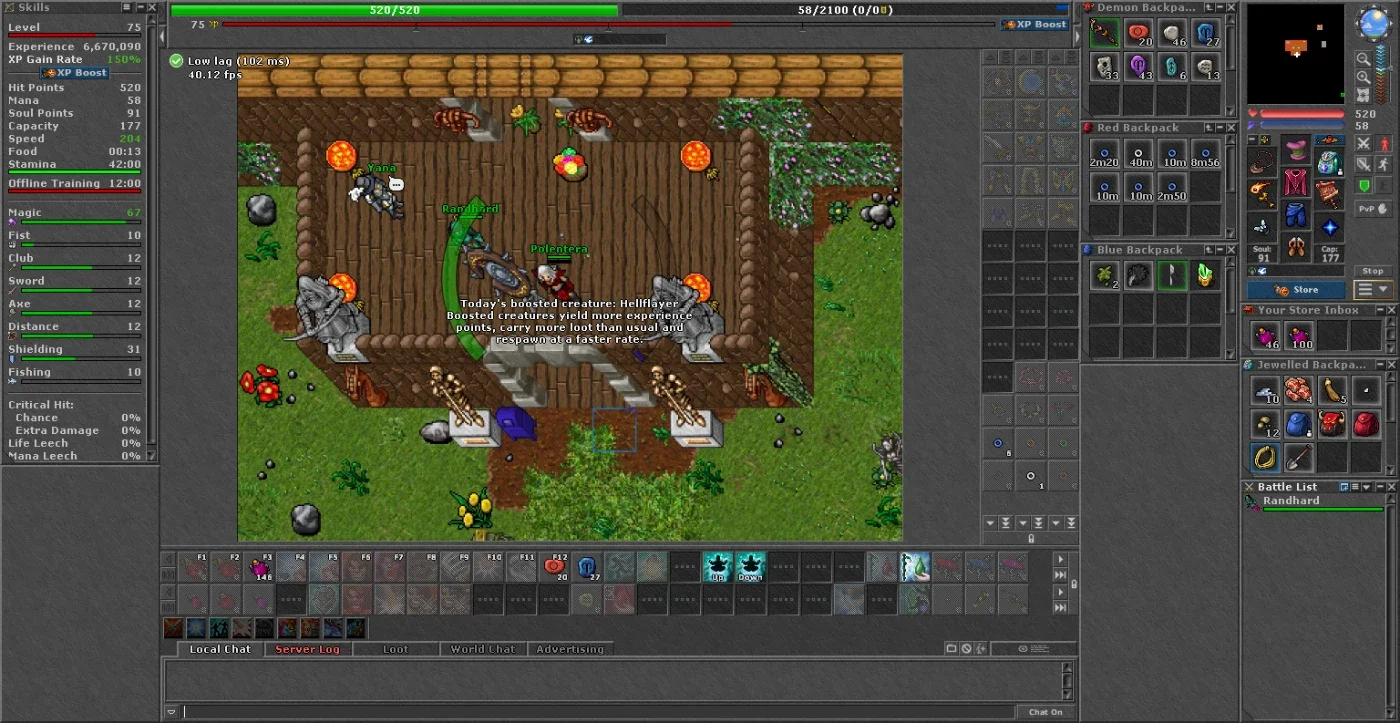Click the backpack equipment slot

[x=1329, y=160]
